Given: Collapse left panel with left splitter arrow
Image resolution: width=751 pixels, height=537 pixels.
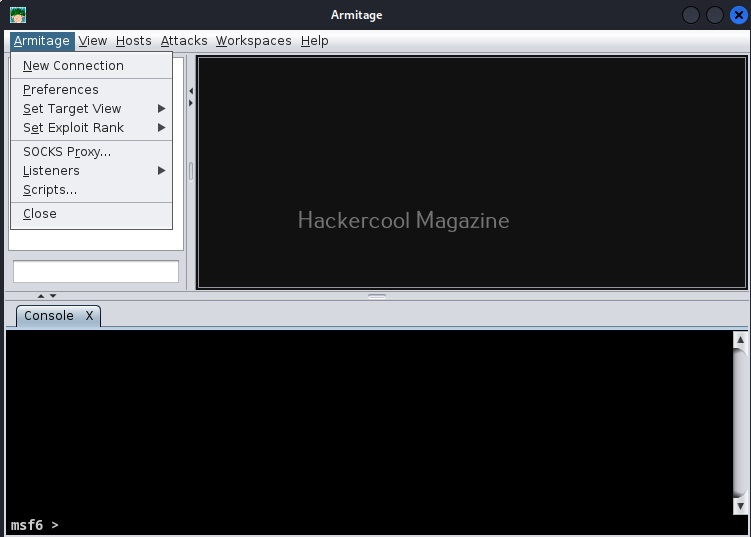Looking at the screenshot, I should [191, 91].
